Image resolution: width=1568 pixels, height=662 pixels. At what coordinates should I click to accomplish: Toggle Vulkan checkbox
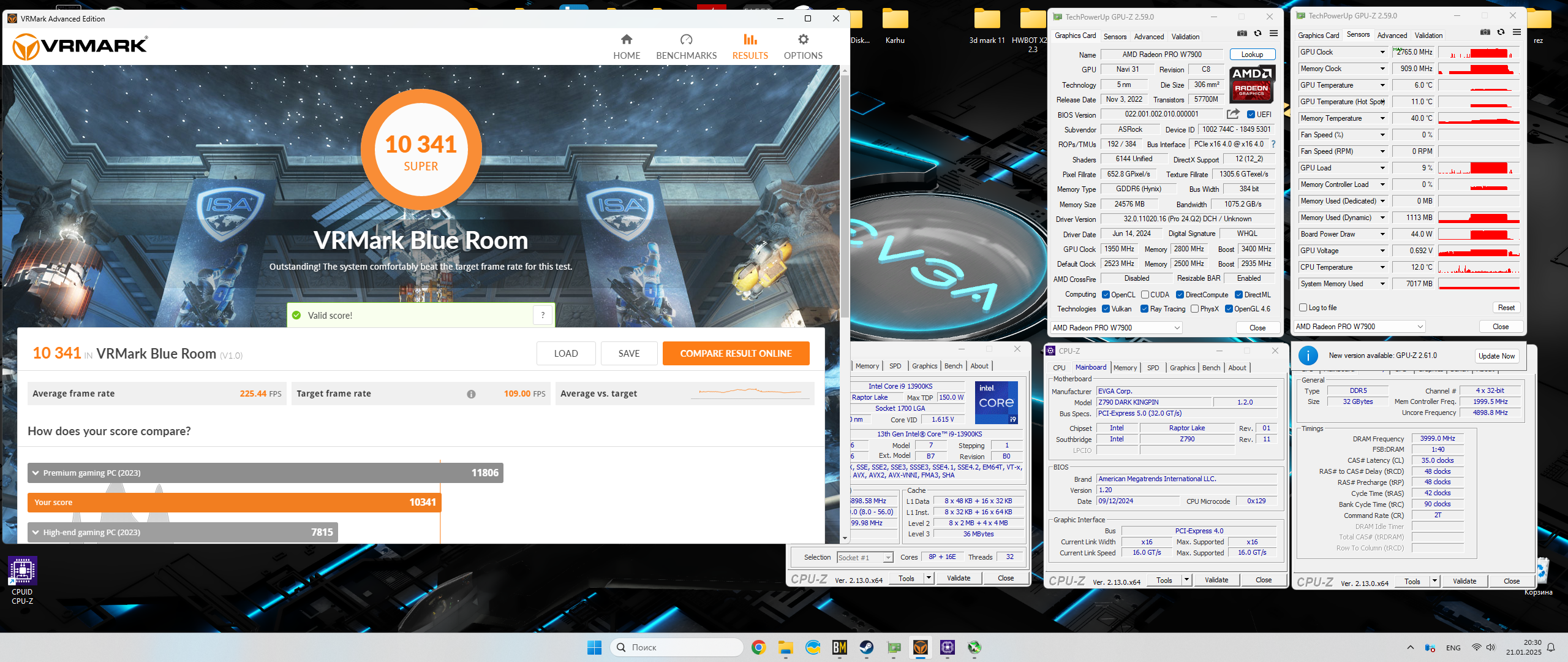pyautogui.click(x=1106, y=309)
